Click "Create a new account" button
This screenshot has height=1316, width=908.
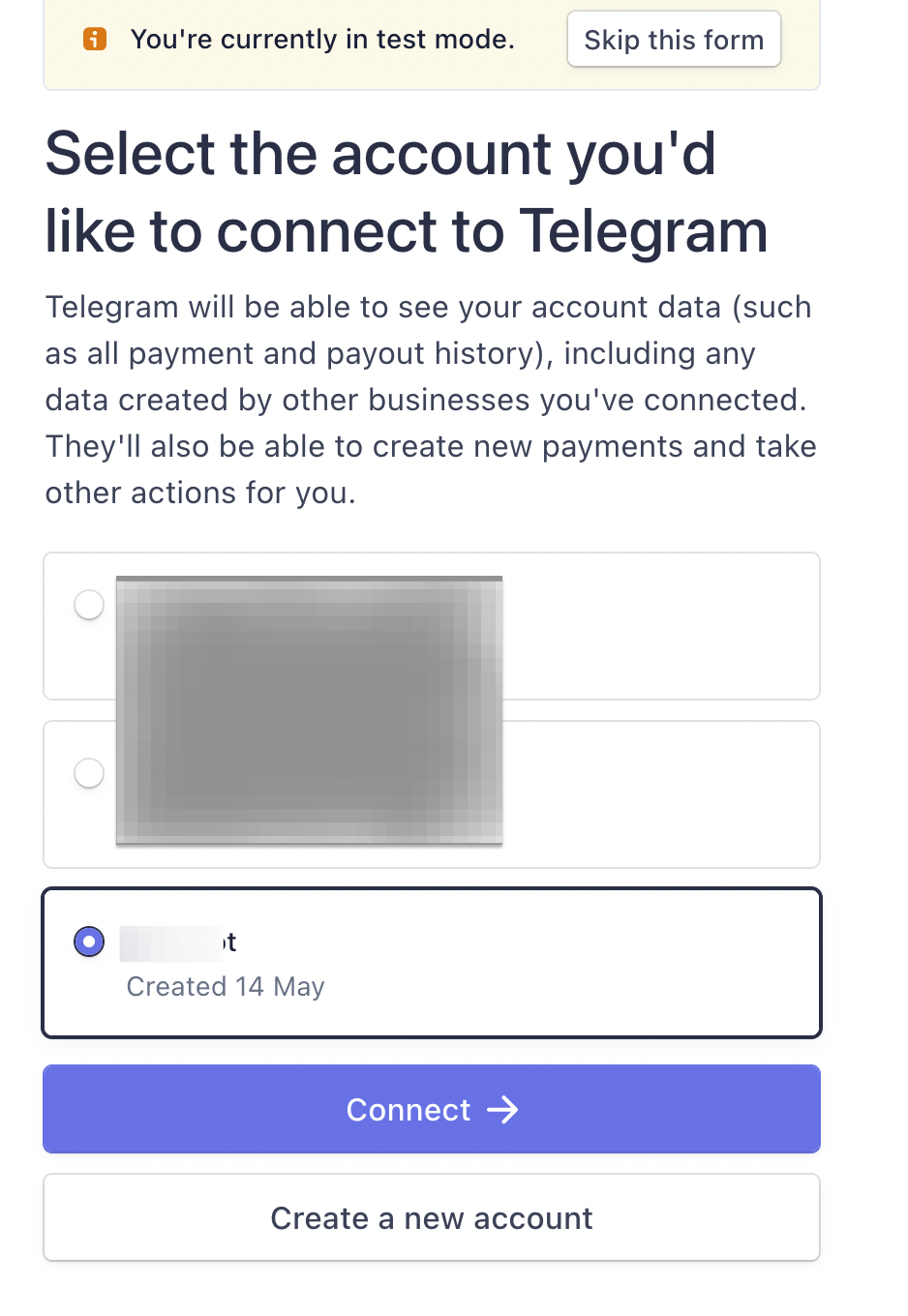pos(432,1217)
